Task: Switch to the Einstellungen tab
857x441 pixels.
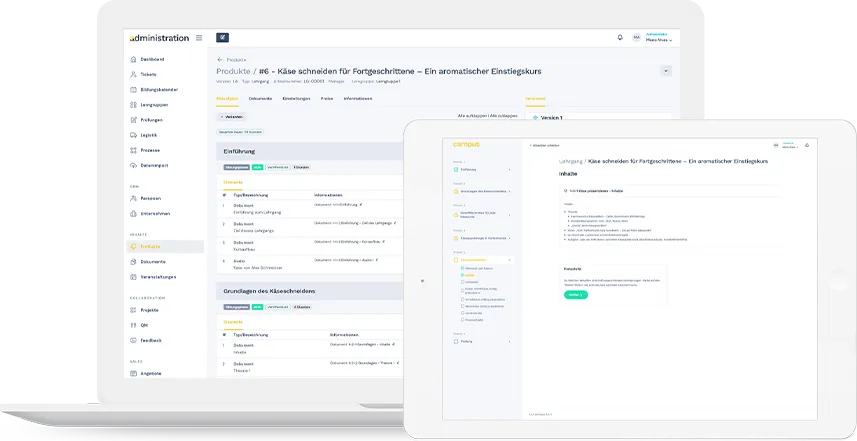Action: 296,98
